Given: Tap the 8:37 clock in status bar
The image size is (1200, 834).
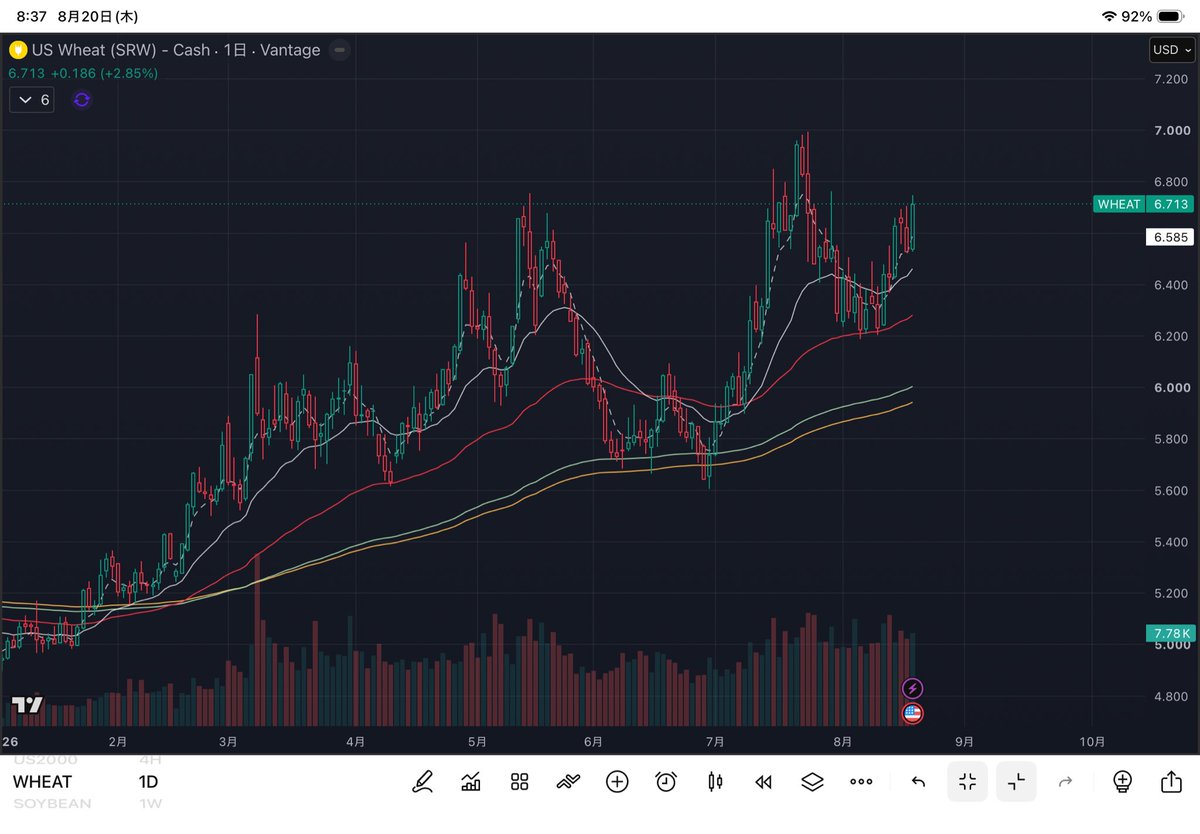Looking at the screenshot, I should [x=31, y=17].
